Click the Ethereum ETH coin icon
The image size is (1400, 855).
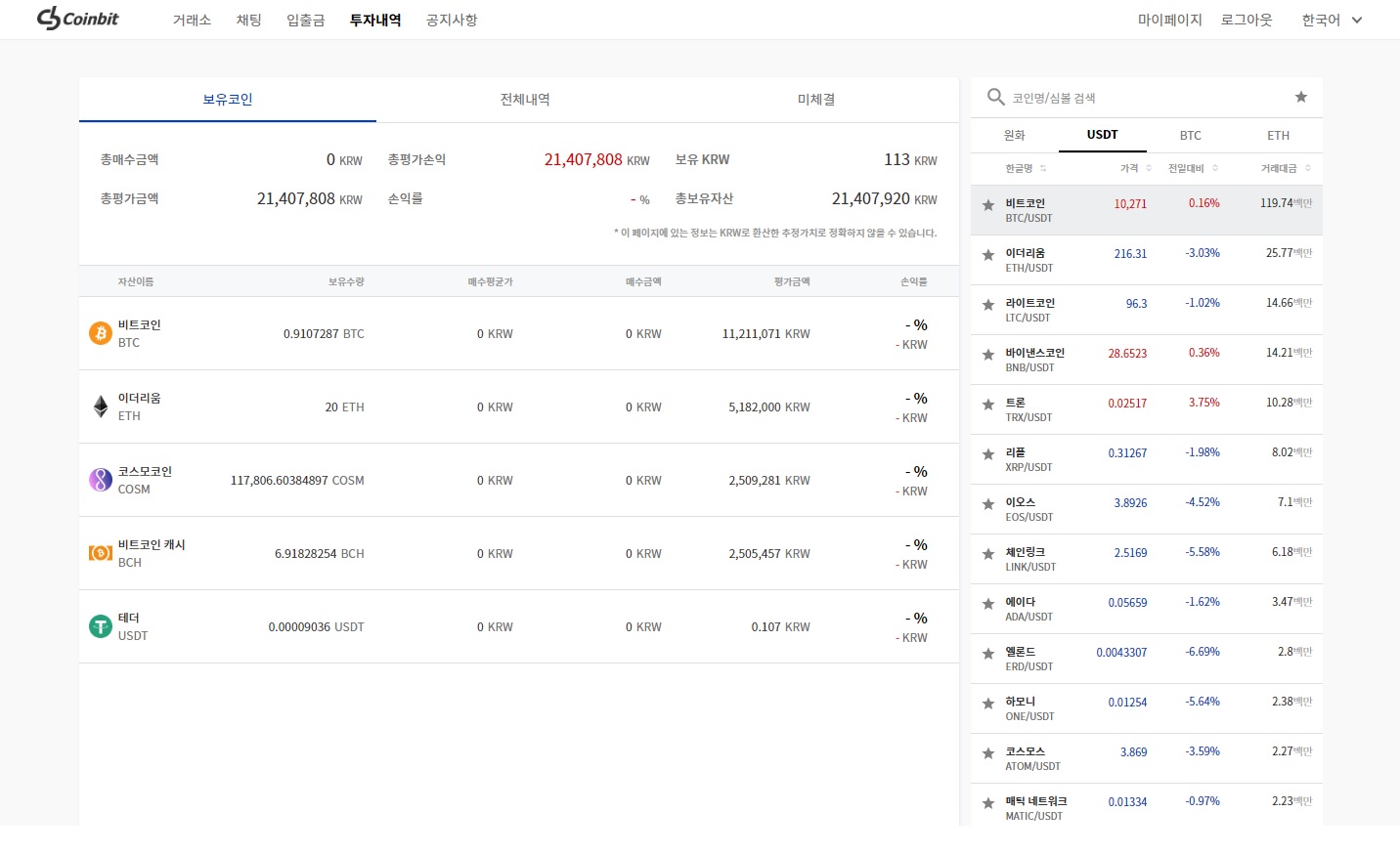point(101,406)
